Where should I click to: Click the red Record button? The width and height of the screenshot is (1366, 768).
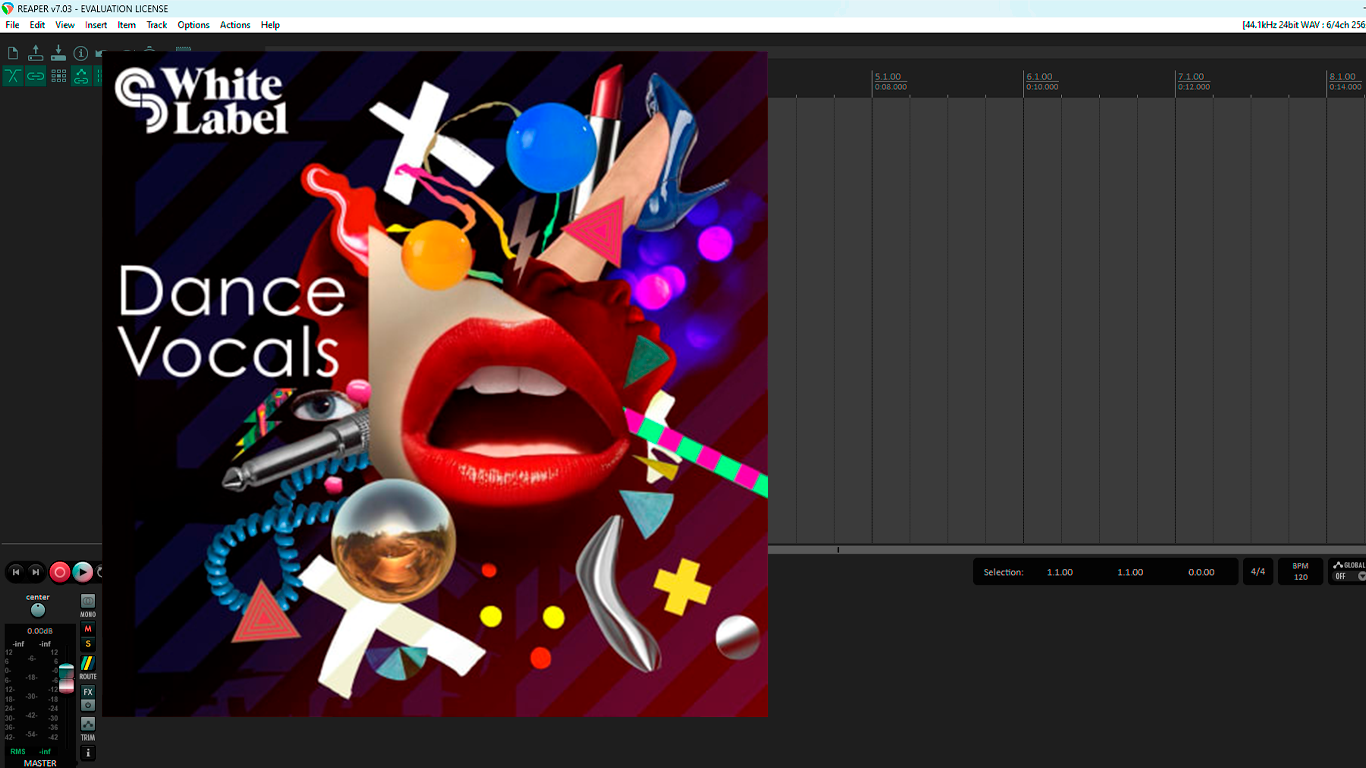tap(60, 572)
